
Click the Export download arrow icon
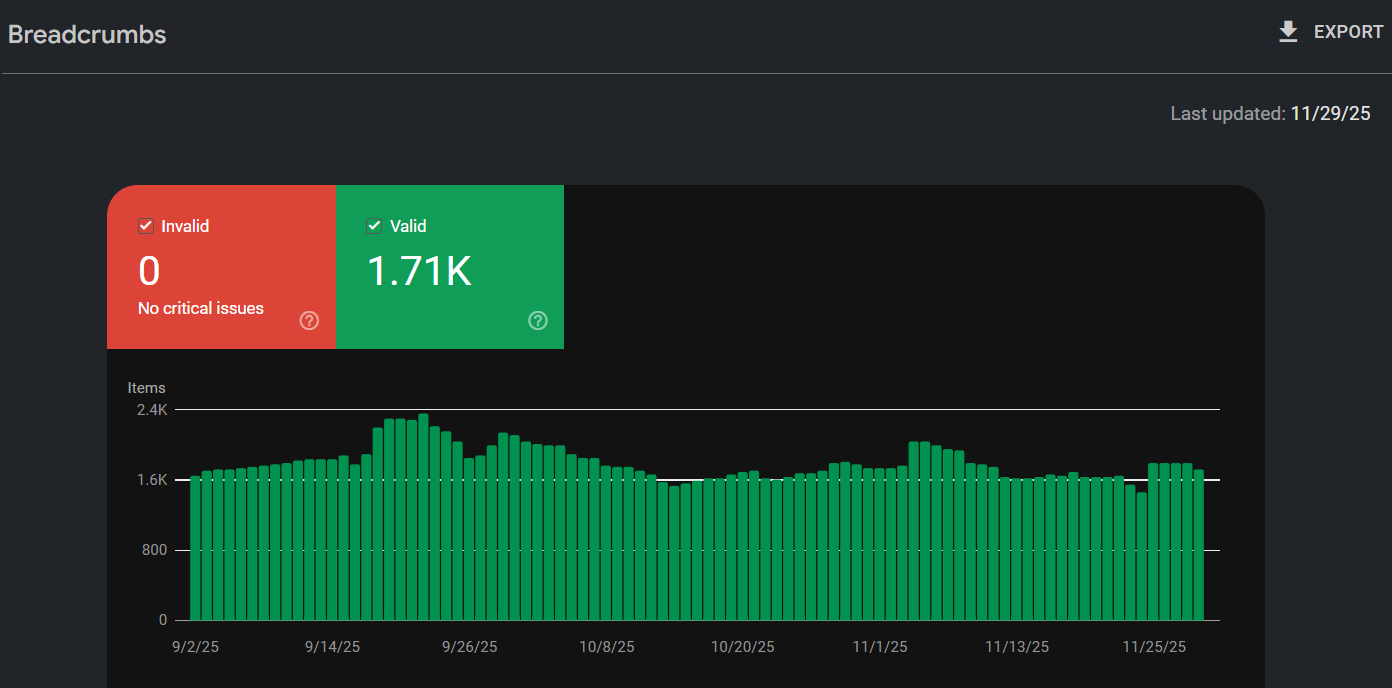(1288, 32)
